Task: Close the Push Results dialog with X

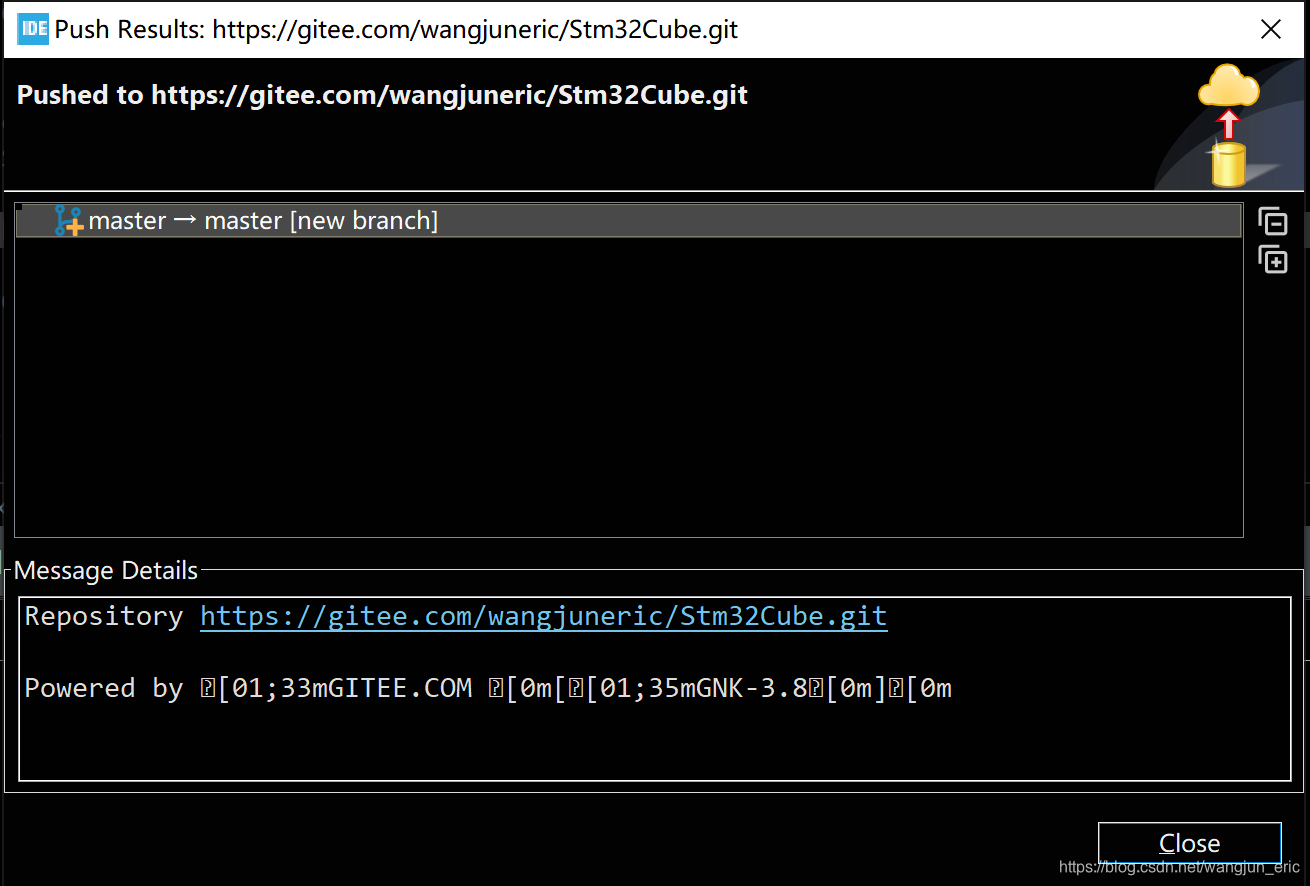Action: (x=1271, y=29)
